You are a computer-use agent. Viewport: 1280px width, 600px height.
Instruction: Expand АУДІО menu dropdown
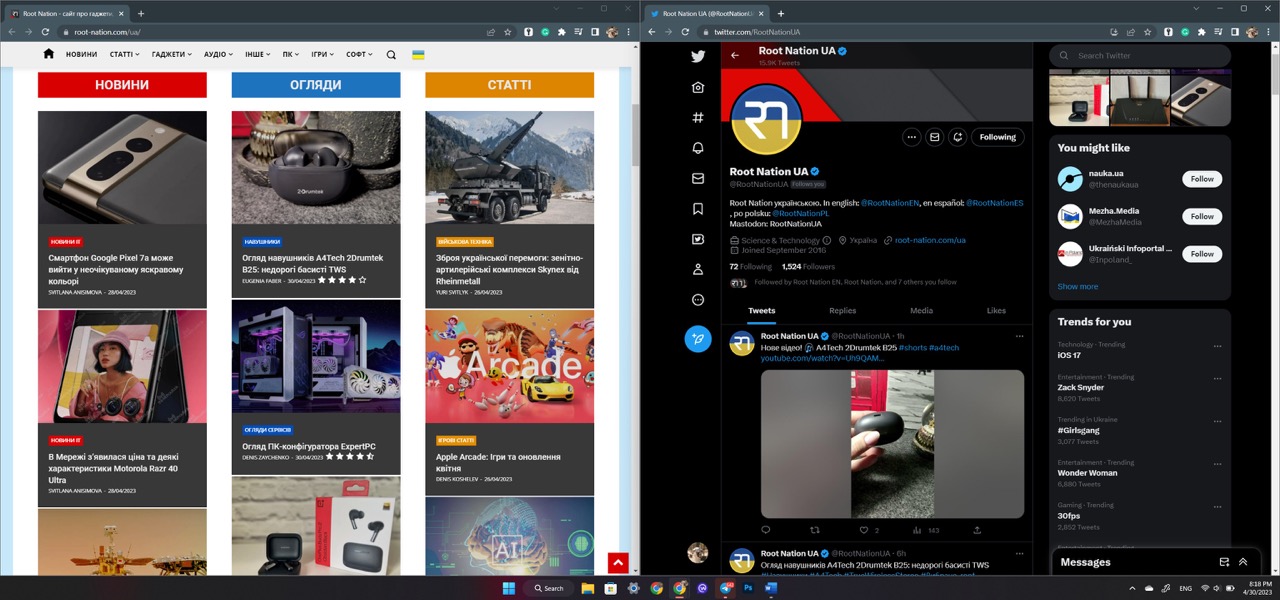pyautogui.click(x=218, y=55)
